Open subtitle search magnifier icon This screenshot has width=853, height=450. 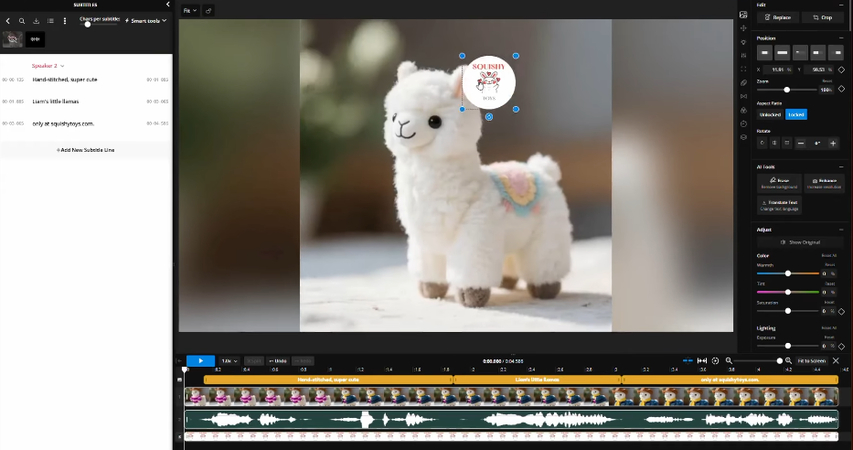22,21
